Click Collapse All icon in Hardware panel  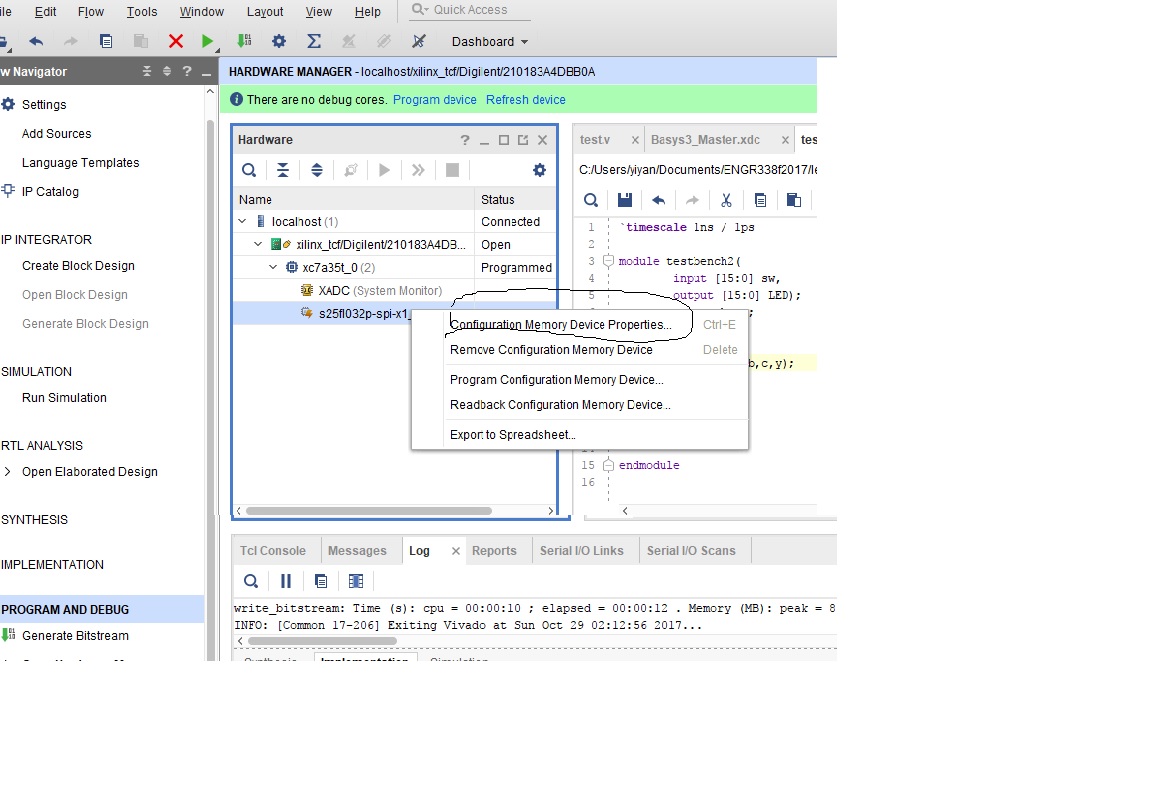click(x=283, y=170)
